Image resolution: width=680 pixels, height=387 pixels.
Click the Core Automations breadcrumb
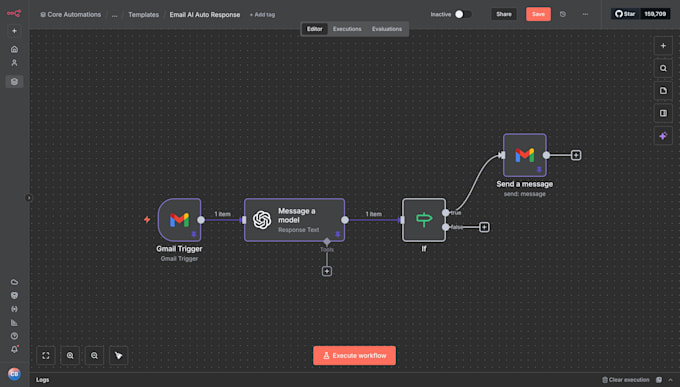(x=71, y=14)
